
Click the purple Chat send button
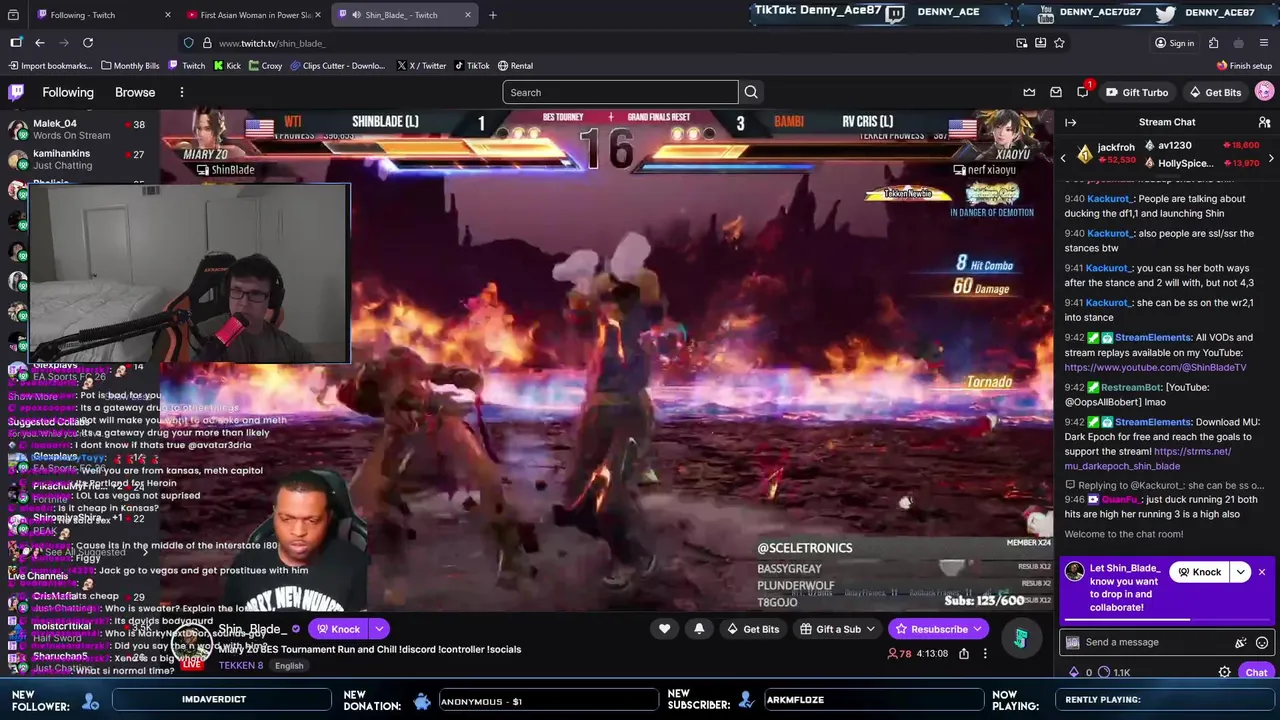pos(1256,673)
